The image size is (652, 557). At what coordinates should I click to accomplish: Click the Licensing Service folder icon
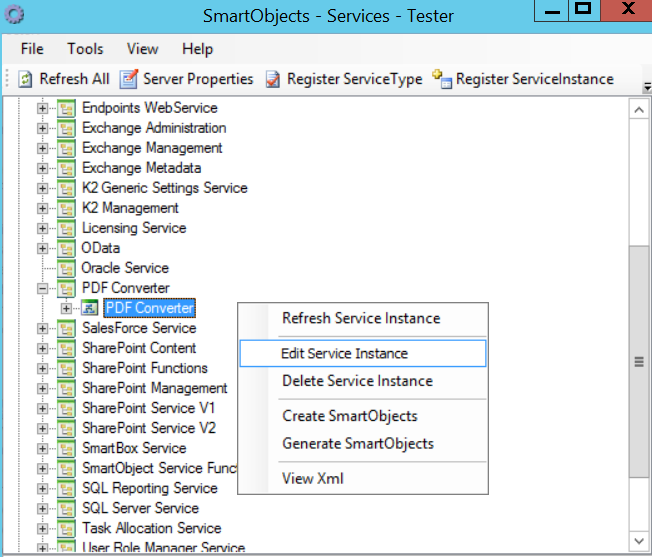[66, 228]
